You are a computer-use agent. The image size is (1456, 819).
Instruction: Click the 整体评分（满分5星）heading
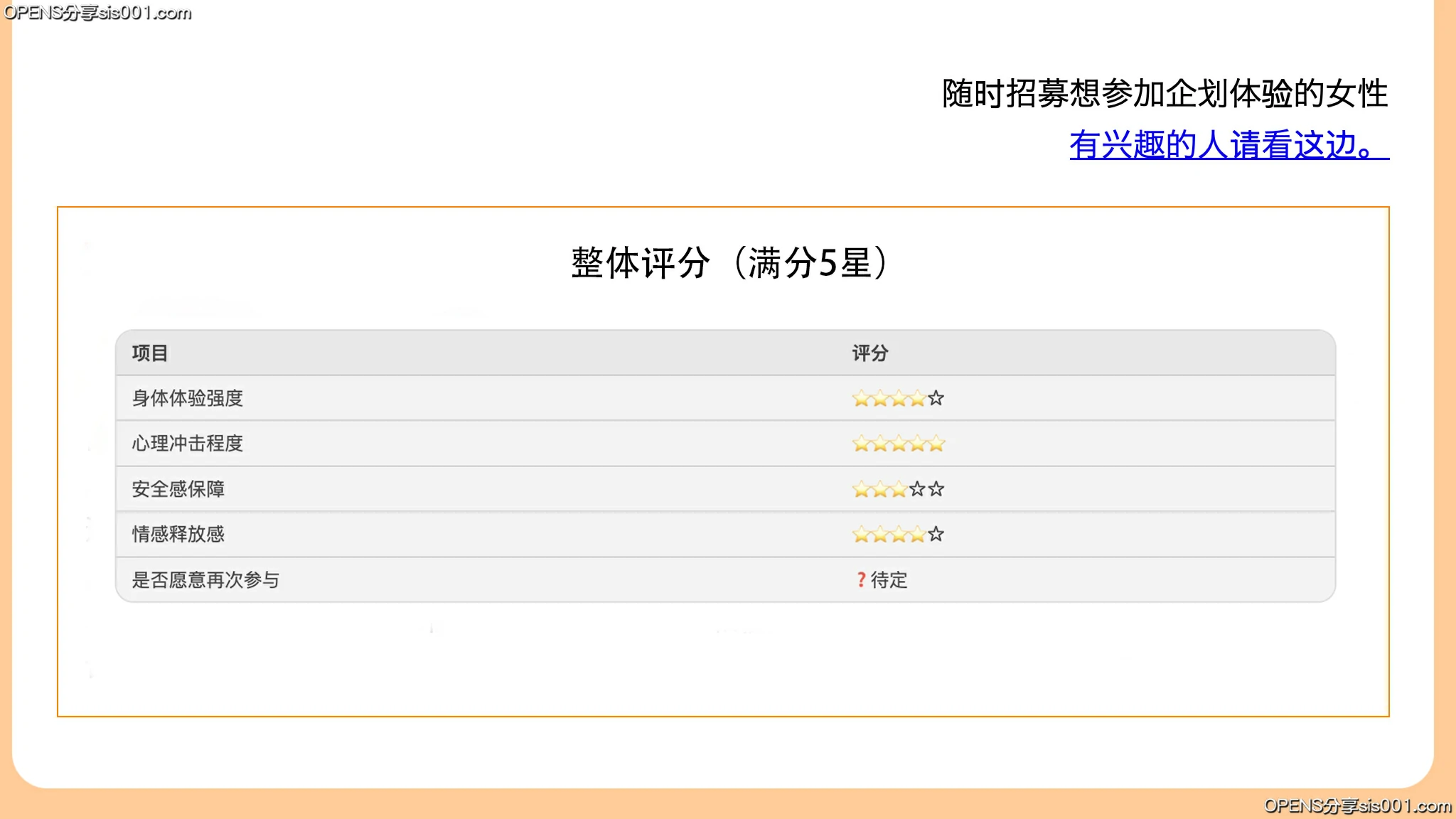(x=729, y=263)
